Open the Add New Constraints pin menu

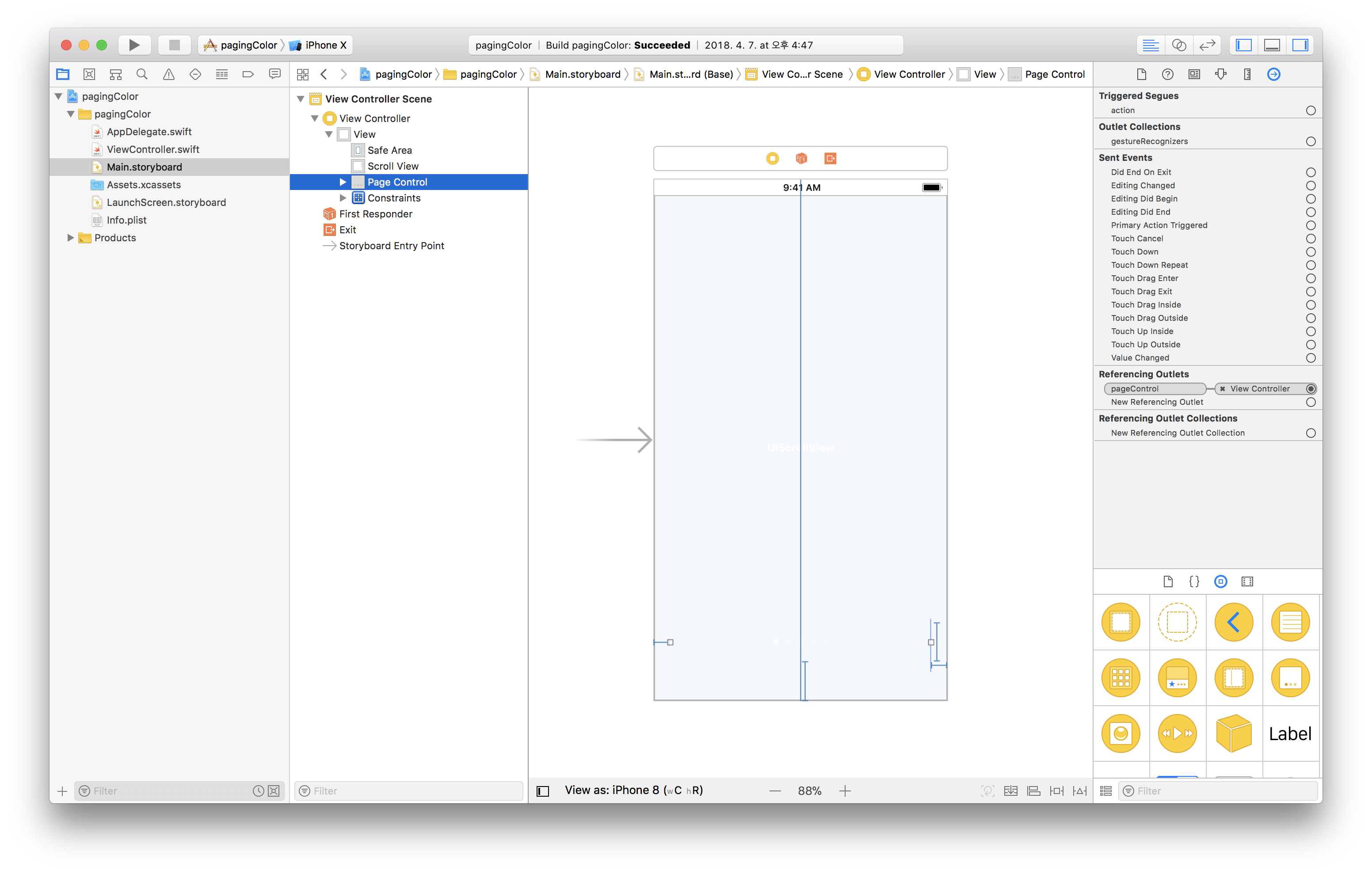tap(1056, 791)
